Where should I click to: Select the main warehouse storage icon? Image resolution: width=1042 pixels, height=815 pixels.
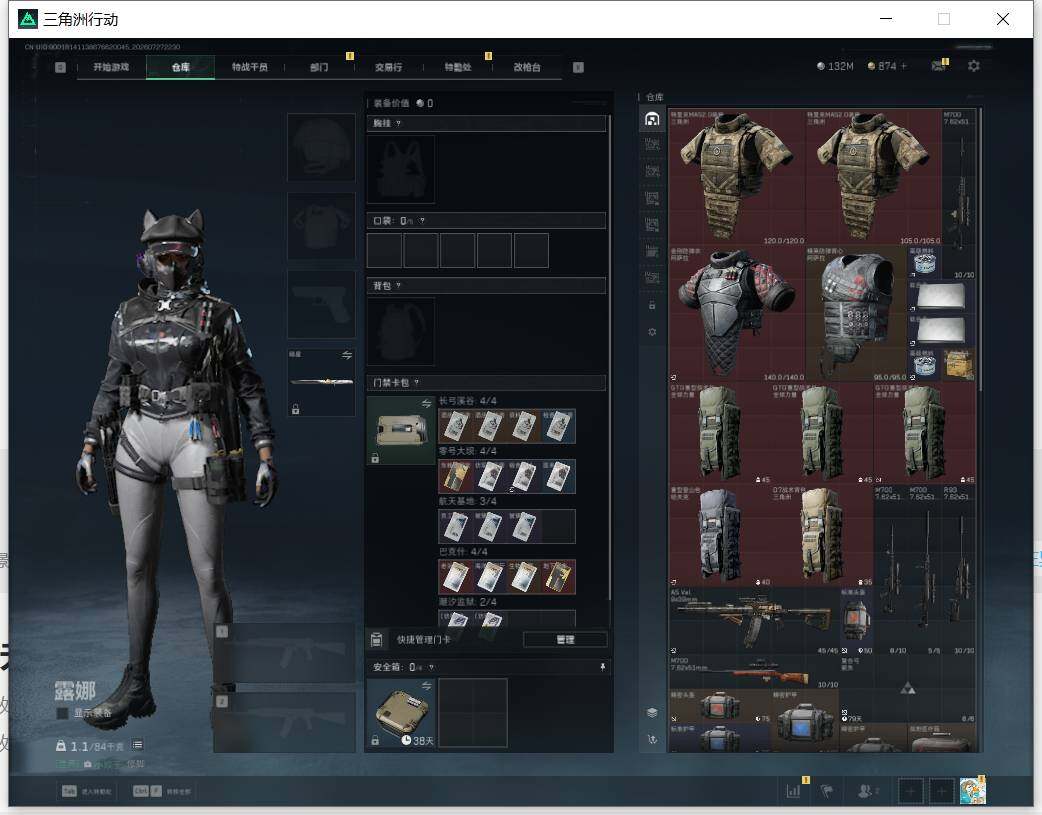[x=652, y=119]
